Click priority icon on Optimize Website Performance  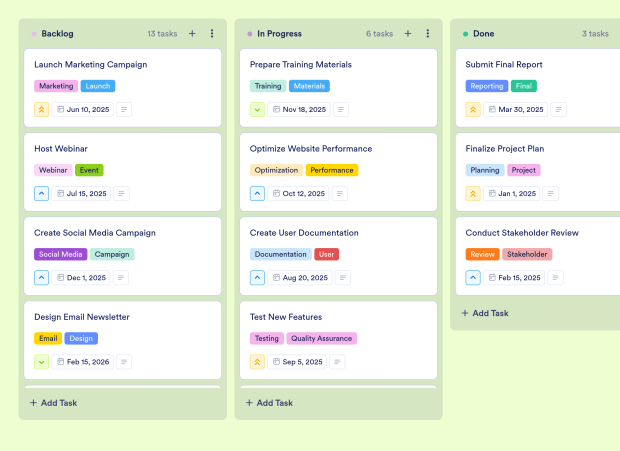tap(257, 194)
